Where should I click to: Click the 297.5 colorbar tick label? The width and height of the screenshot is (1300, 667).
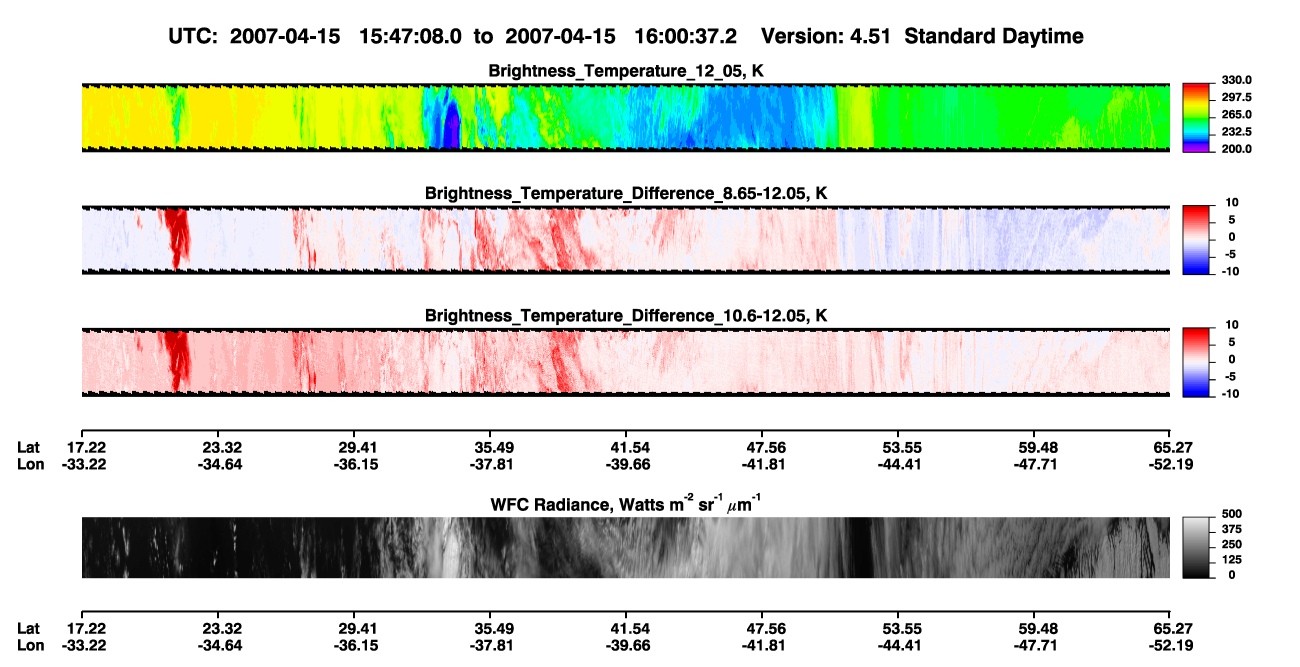(x=1238, y=97)
